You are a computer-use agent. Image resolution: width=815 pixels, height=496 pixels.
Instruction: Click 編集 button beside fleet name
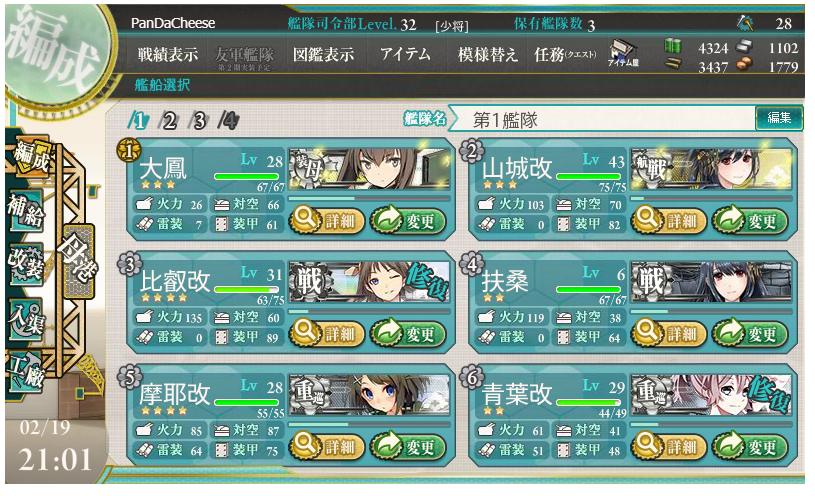779,118
